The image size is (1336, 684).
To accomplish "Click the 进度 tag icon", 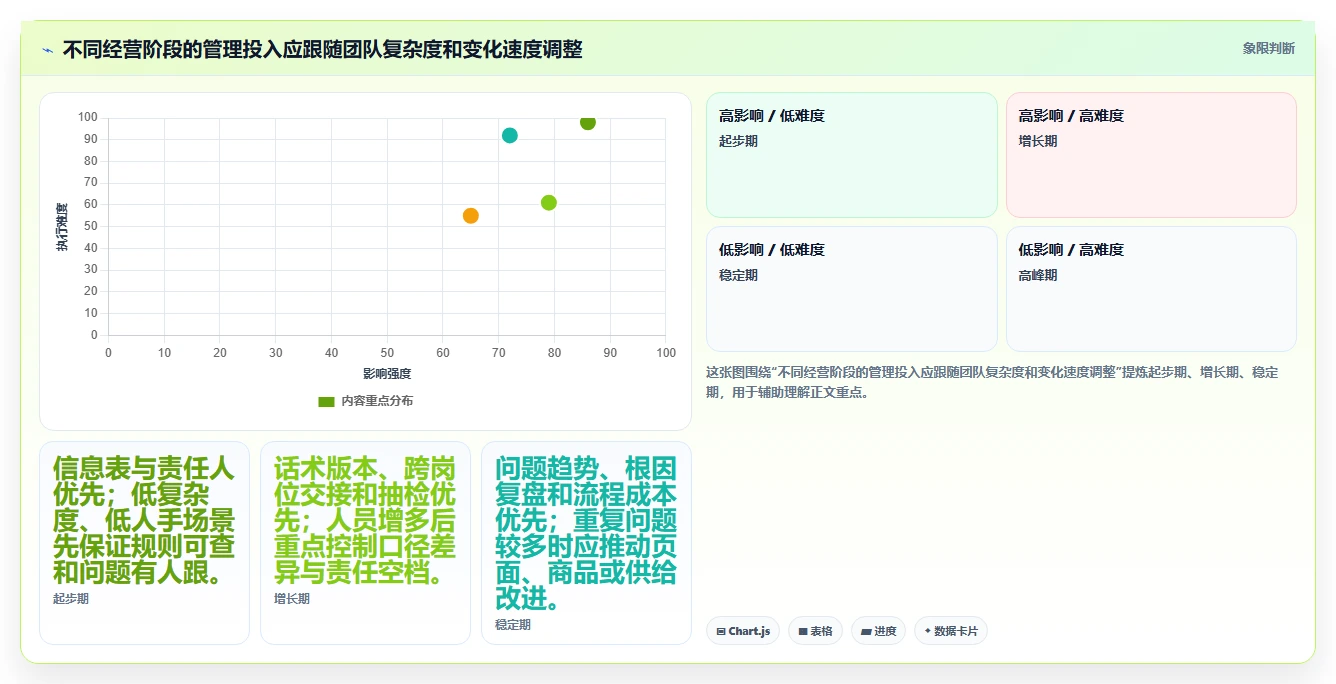I will pyautogui.click(x=866, y=632).
